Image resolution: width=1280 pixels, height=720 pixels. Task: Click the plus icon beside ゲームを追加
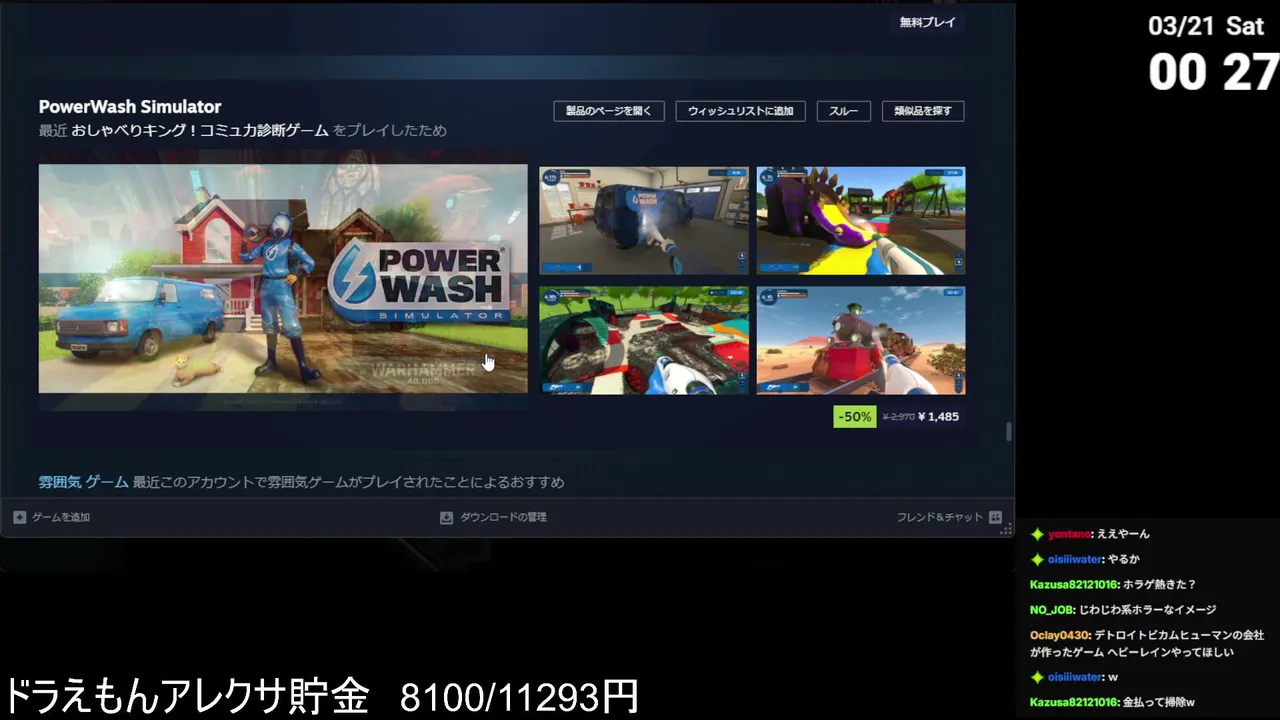[20, 517]
